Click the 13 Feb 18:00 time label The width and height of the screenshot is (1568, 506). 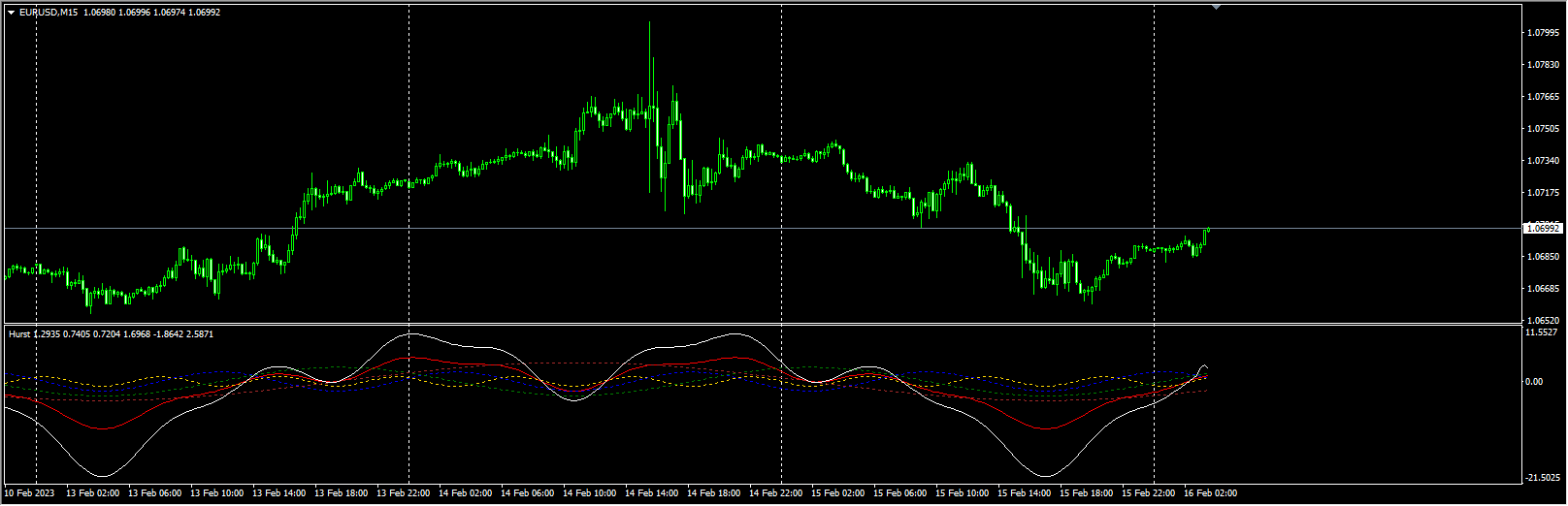point(342,493)
